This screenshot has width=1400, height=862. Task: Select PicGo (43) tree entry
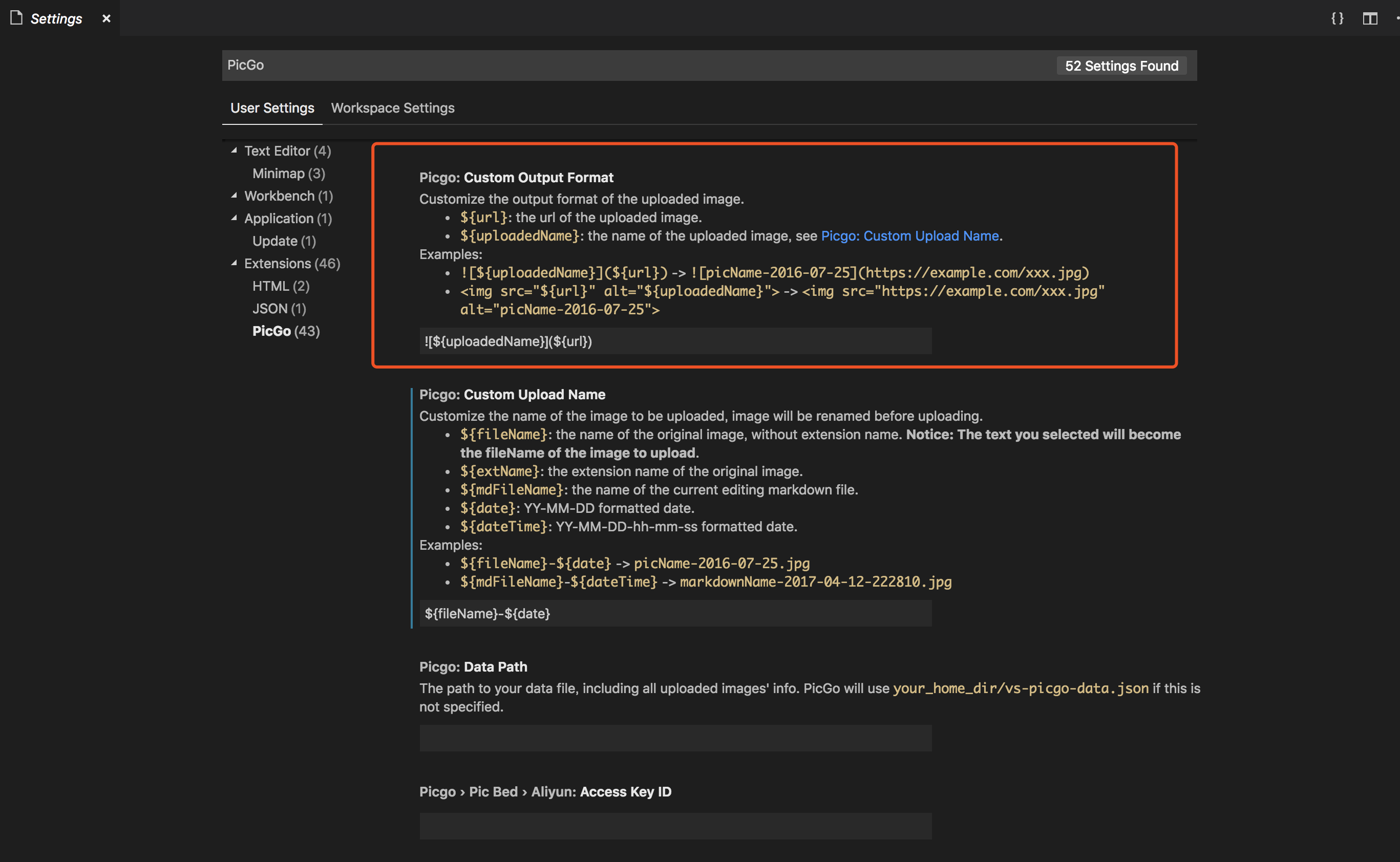[286, 331]
